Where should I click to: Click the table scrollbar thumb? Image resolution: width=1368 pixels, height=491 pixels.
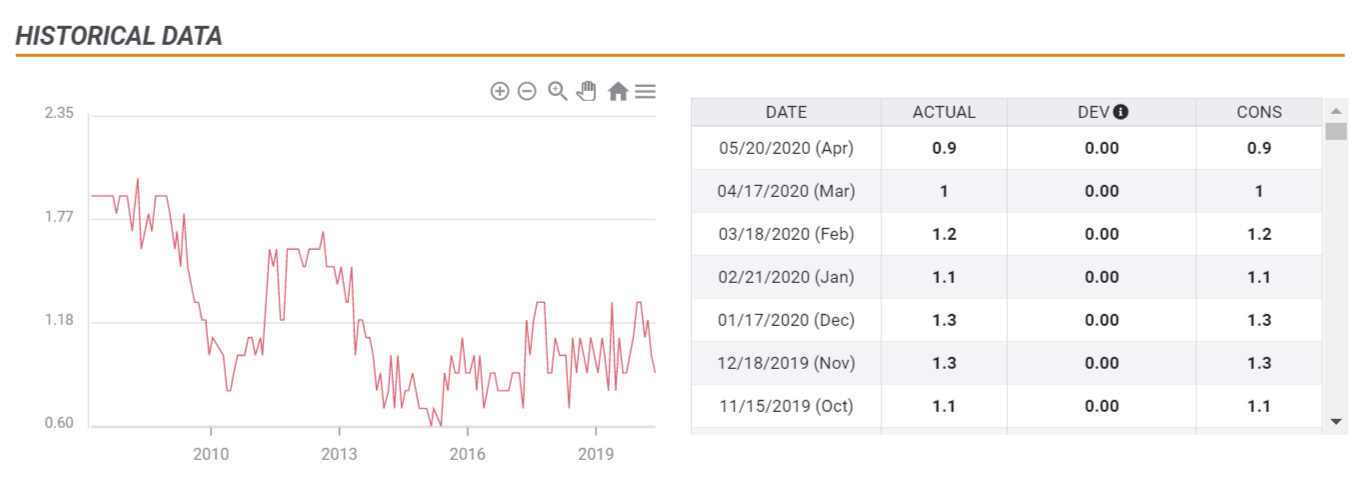click(1335, 132)
